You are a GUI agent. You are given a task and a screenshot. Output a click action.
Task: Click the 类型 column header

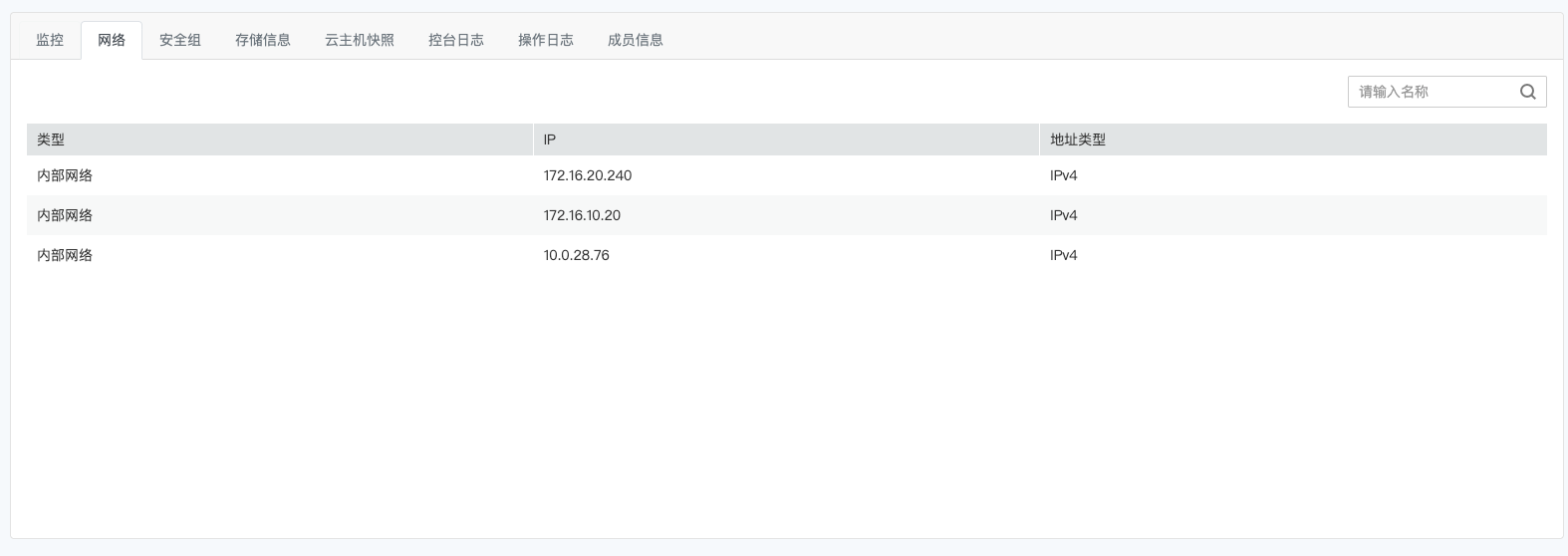(51, 139)
